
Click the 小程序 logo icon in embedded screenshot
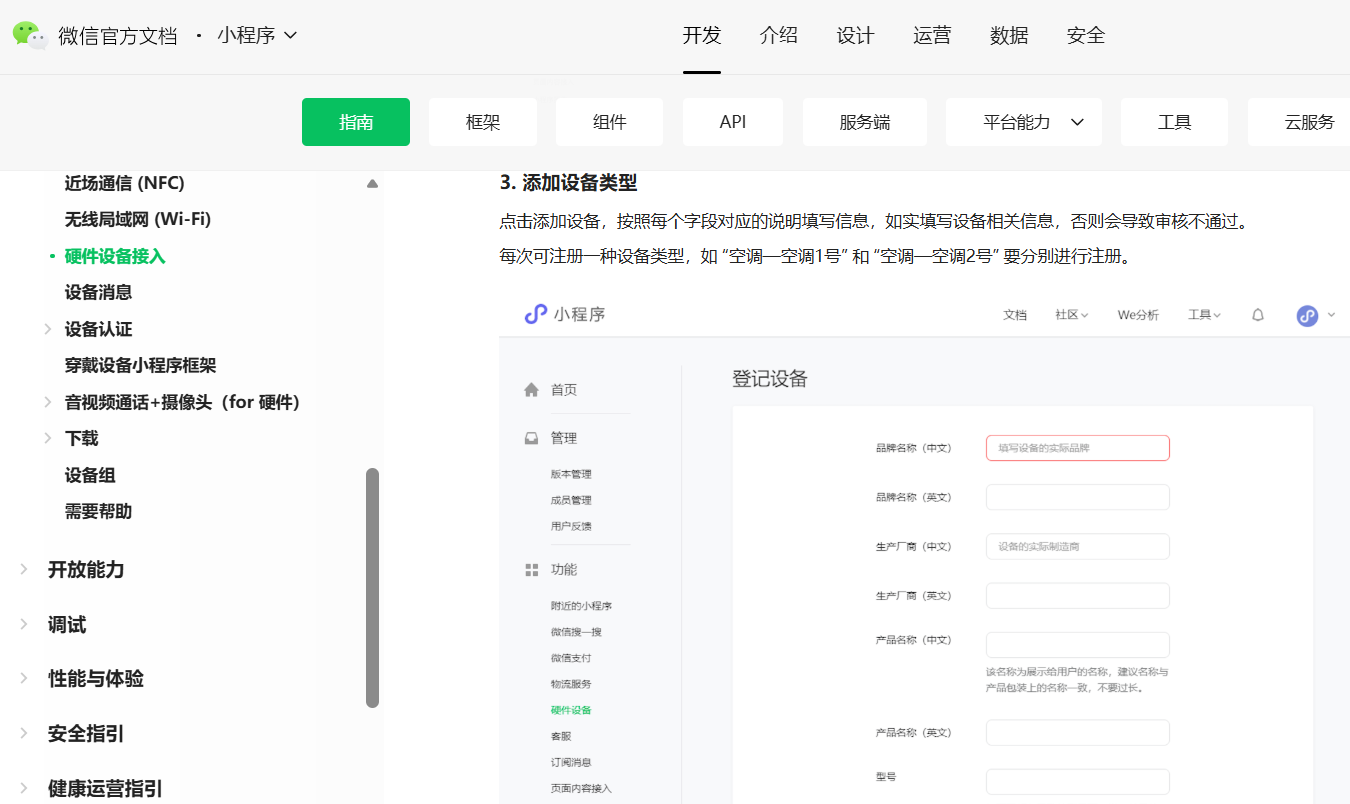(x=536, y=314)
